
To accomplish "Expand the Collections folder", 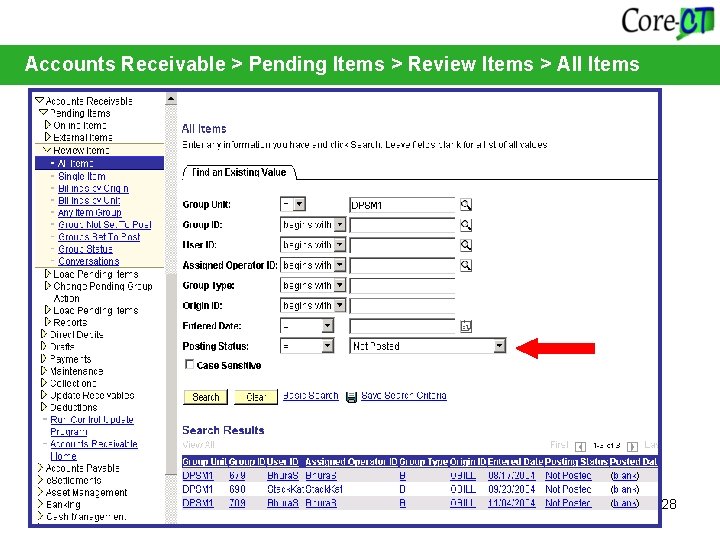I will coord(44,382).
